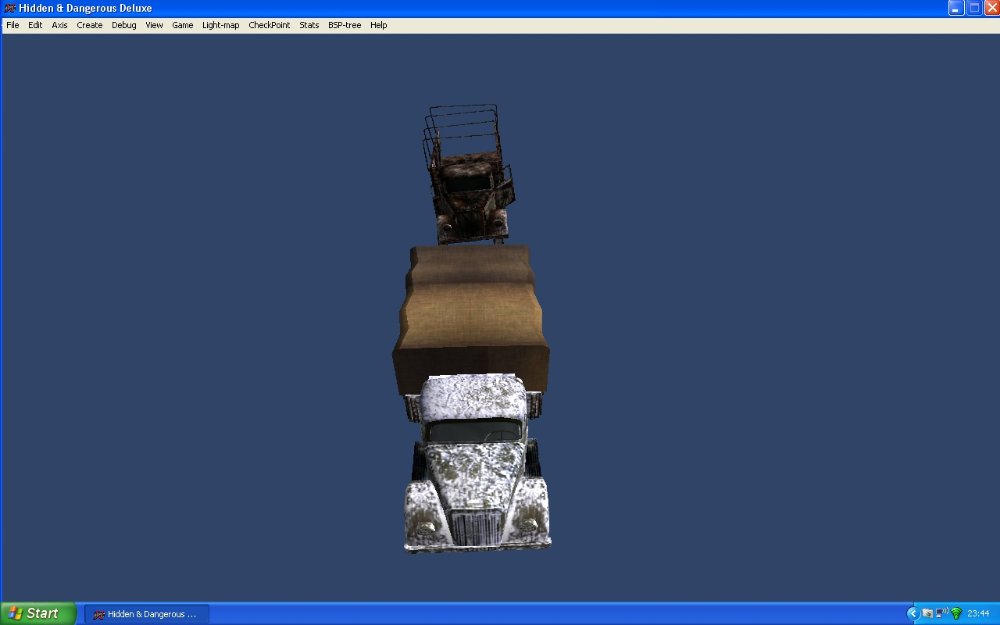Open the Windows Start menu
This screenshot has height=625, width=1000.
tap(38, 614)
